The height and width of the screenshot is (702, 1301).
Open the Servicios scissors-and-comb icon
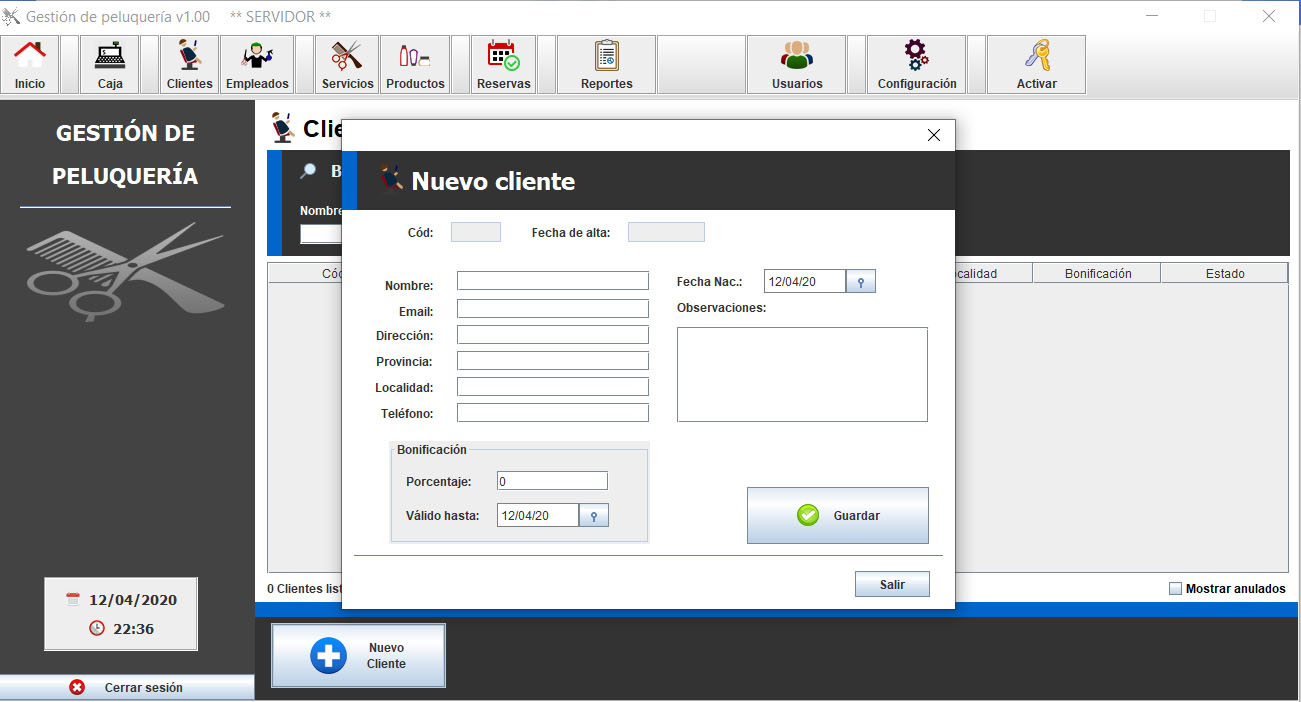click(x=347, y=65)
